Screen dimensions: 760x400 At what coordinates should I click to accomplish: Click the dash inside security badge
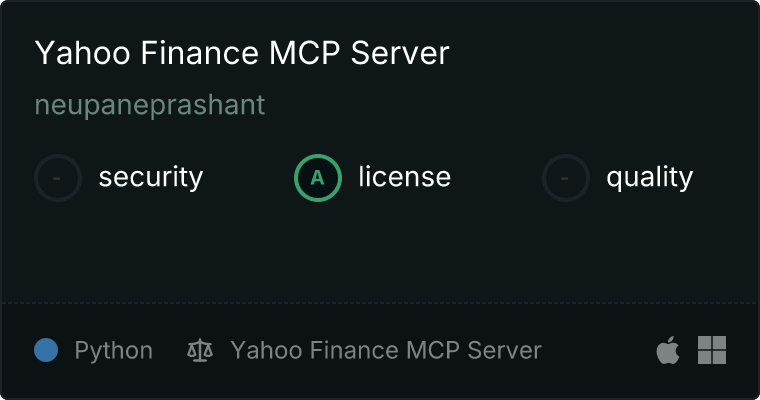pos(57,178)
